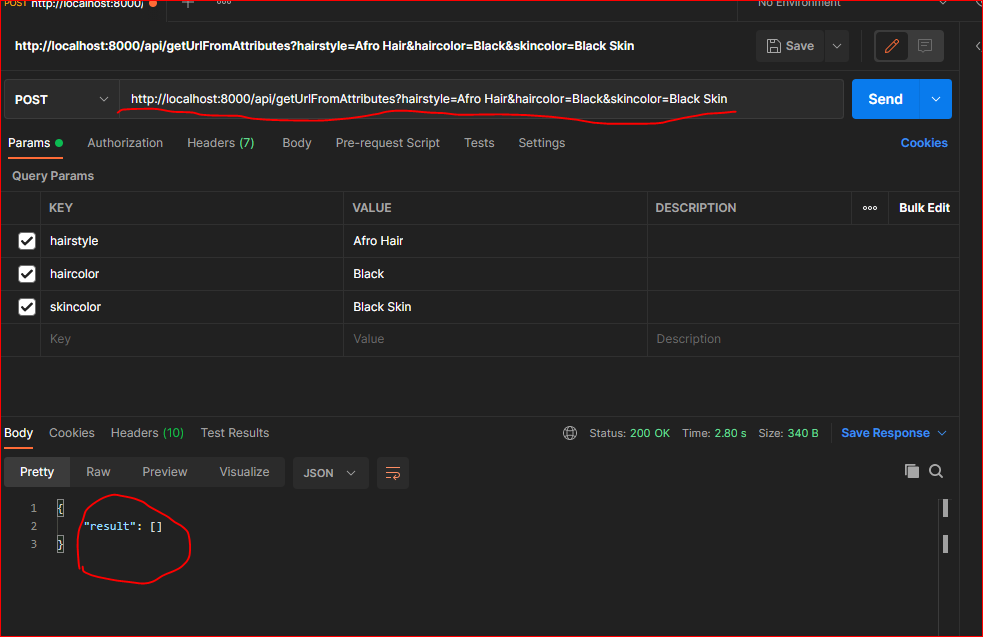Click the request title text at top
The width and height of the screenshot is (983, 637).
pos(325,46)
